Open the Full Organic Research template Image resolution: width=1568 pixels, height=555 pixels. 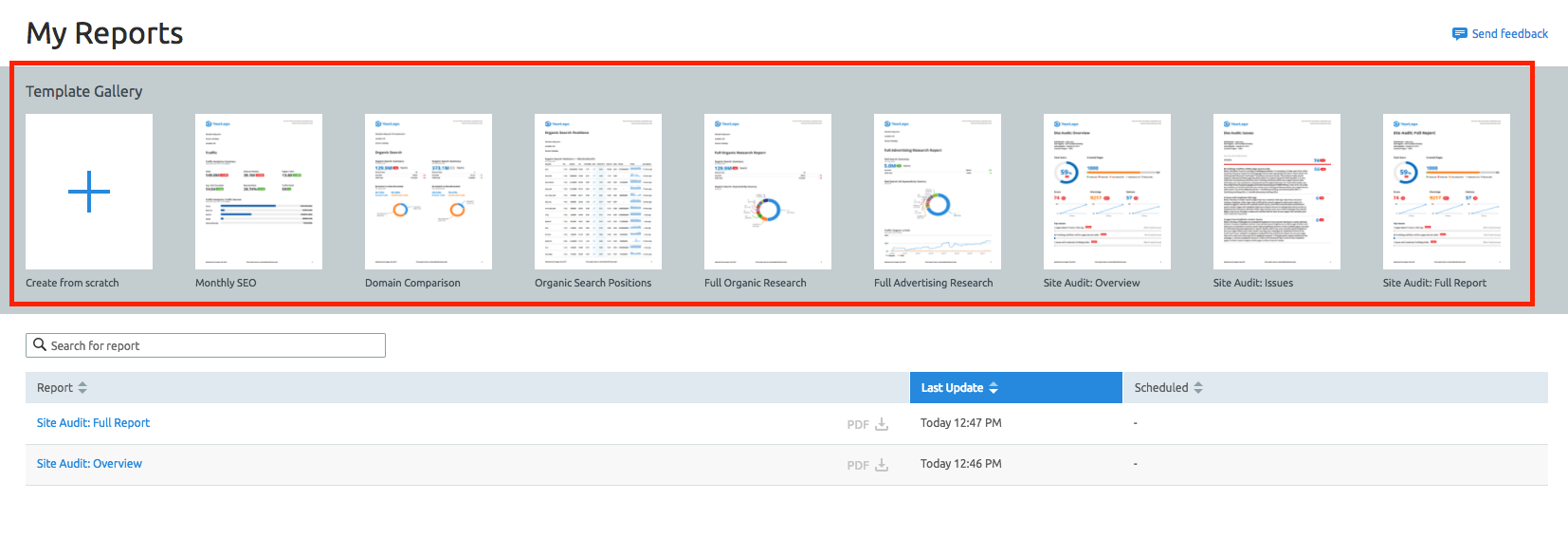(767, 192)
